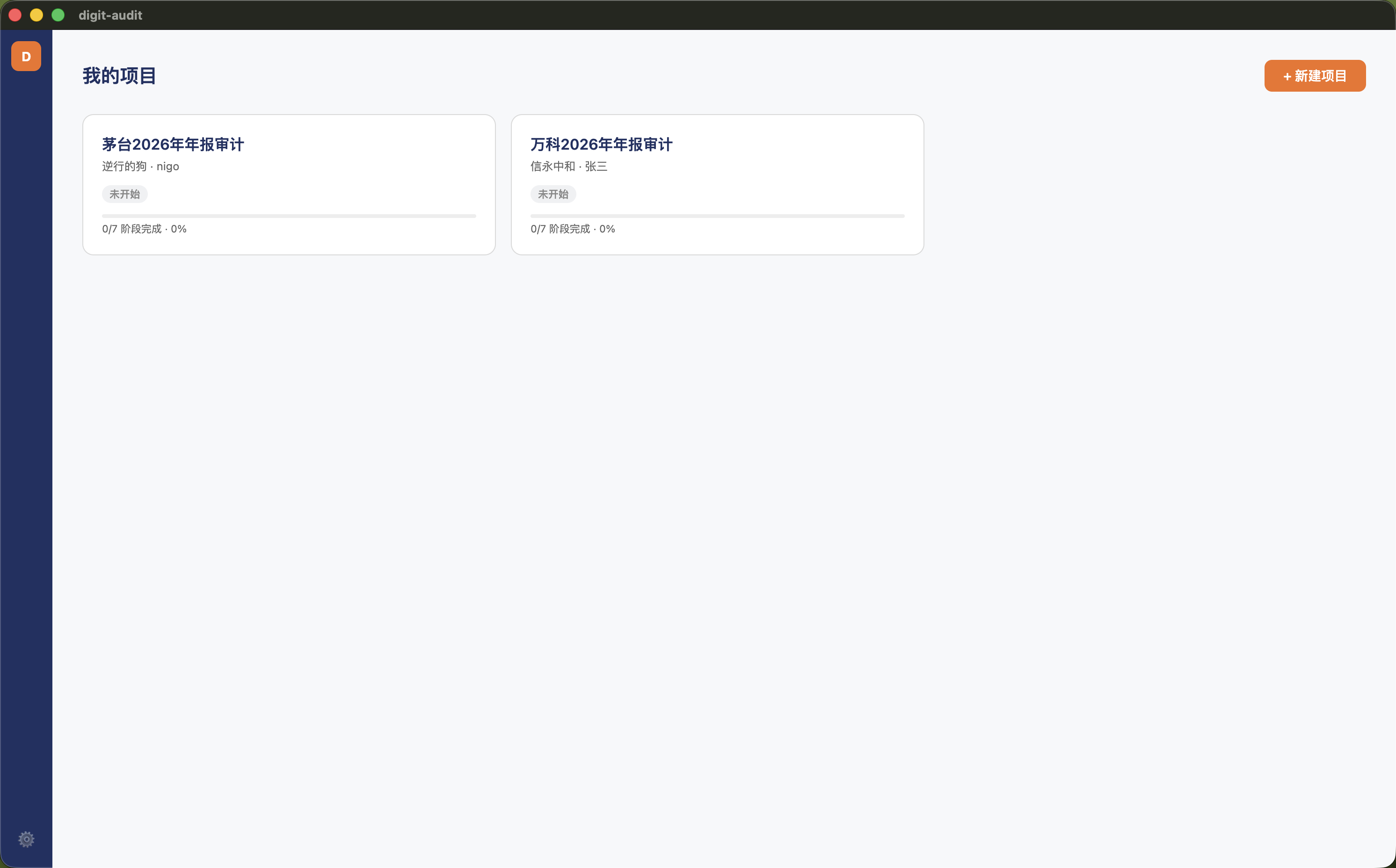1396x868 pixels.
Task: Click the 信永中和 · 张三 subtitle
Action: (568, 166)
